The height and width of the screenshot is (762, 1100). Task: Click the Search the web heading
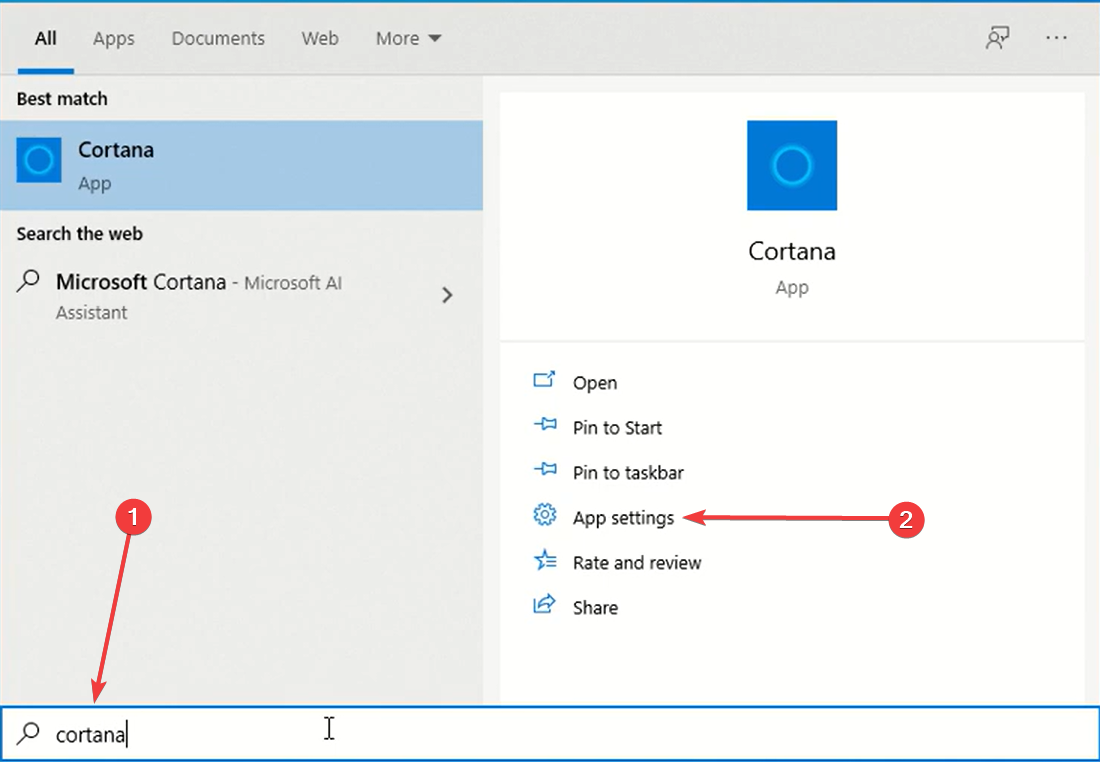79,233
